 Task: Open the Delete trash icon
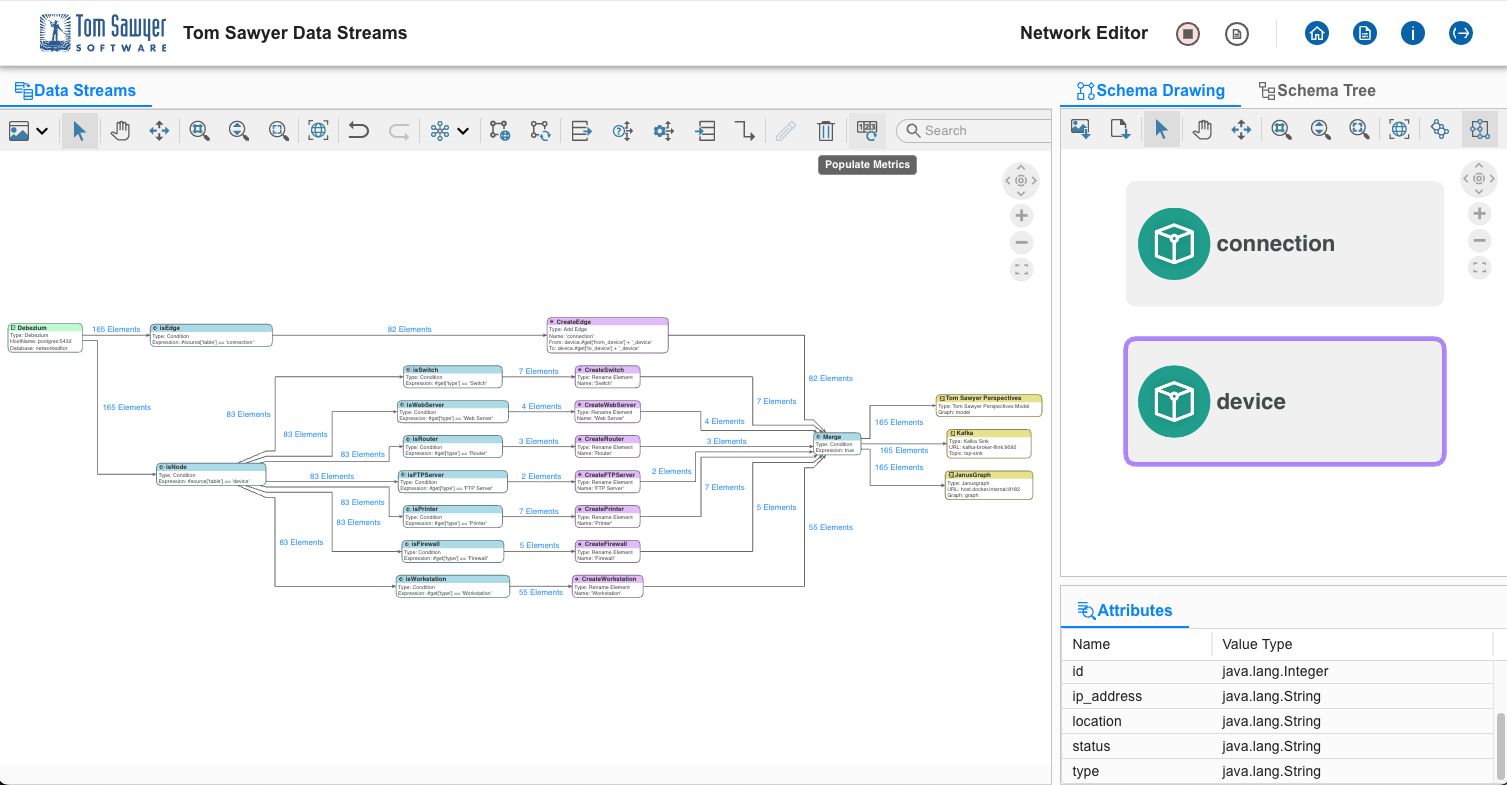coord(825,130)
